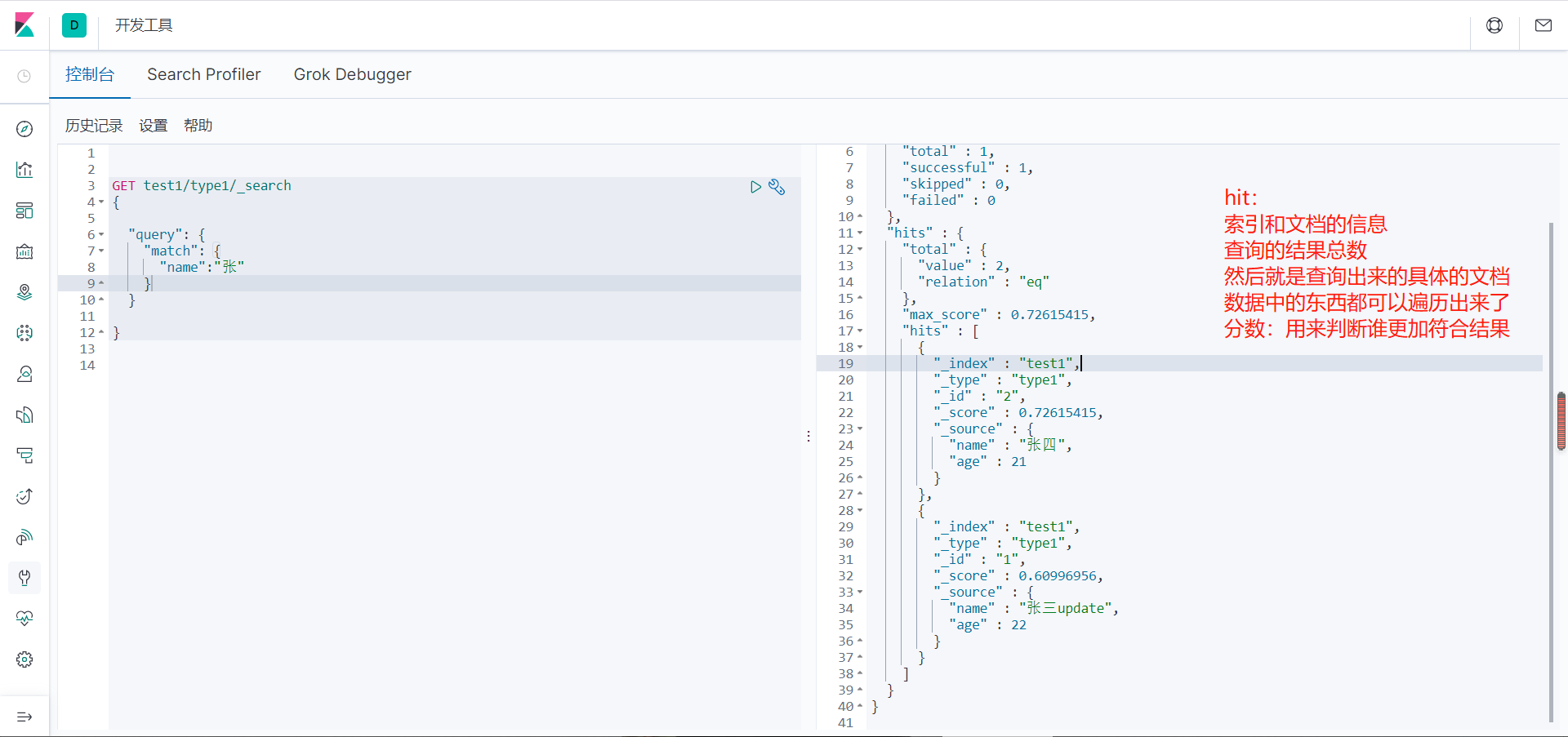Open Discover compass icon in sidebar

coord(24,129)
